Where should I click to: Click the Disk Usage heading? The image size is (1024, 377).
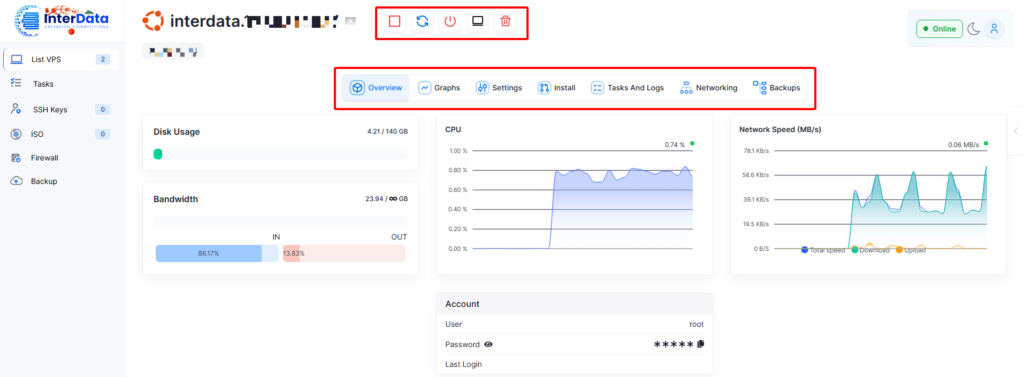176,131
